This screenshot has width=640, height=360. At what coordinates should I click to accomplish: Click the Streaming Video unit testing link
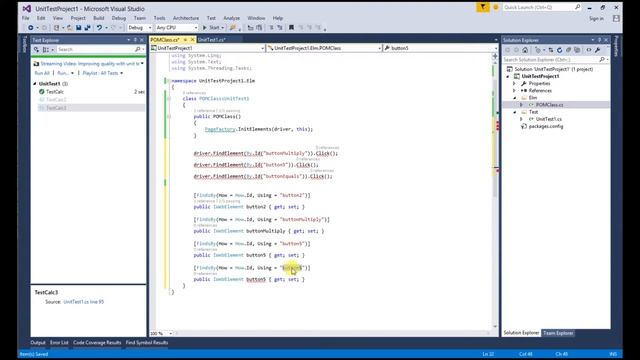pyautogui.click(x=89, y=64)
